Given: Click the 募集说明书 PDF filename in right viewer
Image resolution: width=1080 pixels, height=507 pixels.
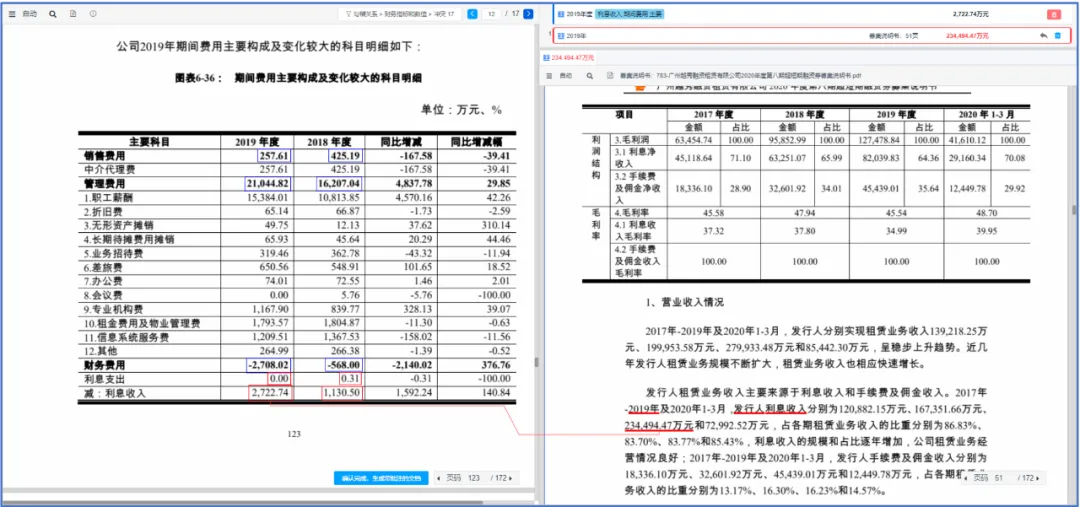Looking at the screenshot, I should pos(740,75).
